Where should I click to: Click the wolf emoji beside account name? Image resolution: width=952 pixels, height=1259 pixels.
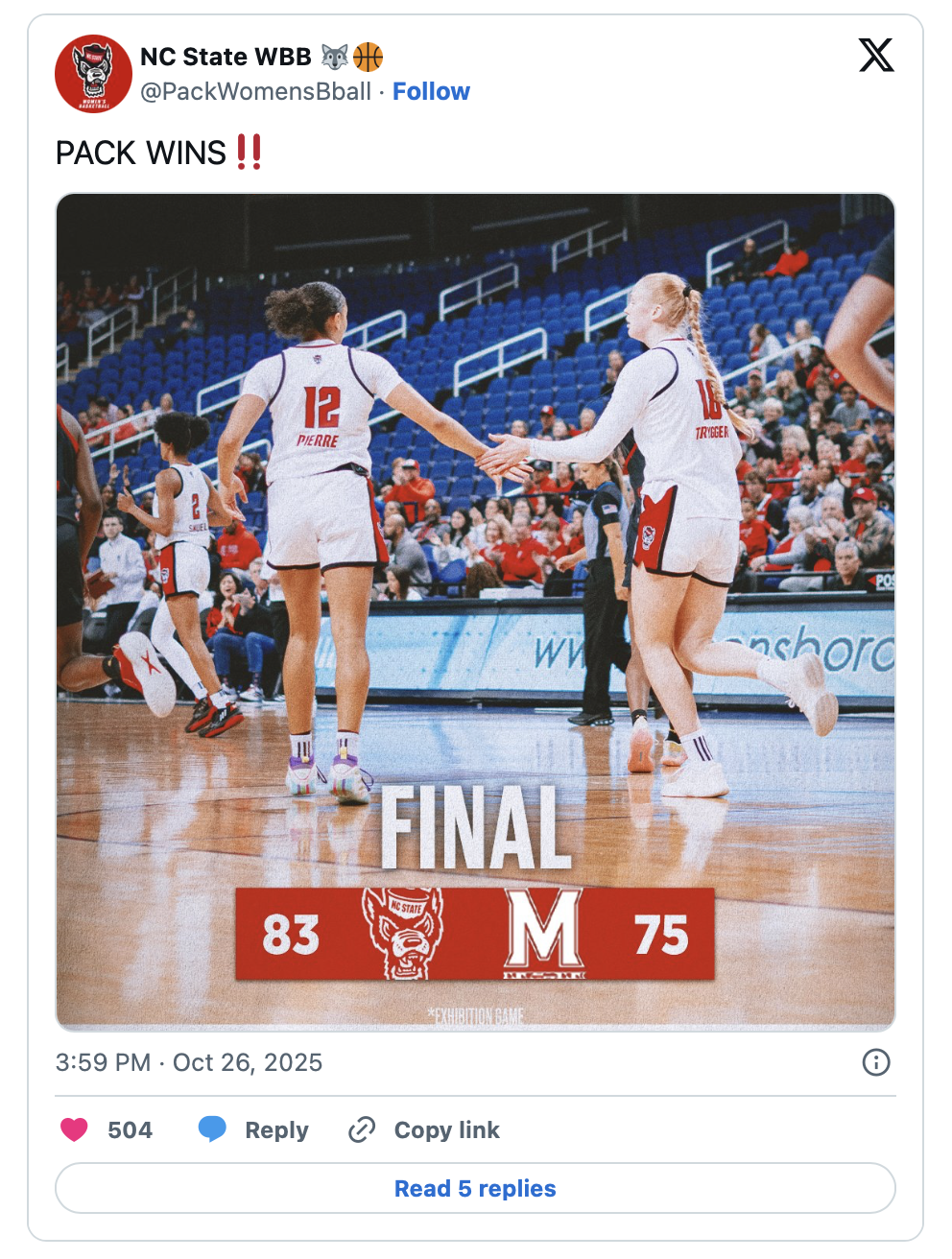click(334, 58)
